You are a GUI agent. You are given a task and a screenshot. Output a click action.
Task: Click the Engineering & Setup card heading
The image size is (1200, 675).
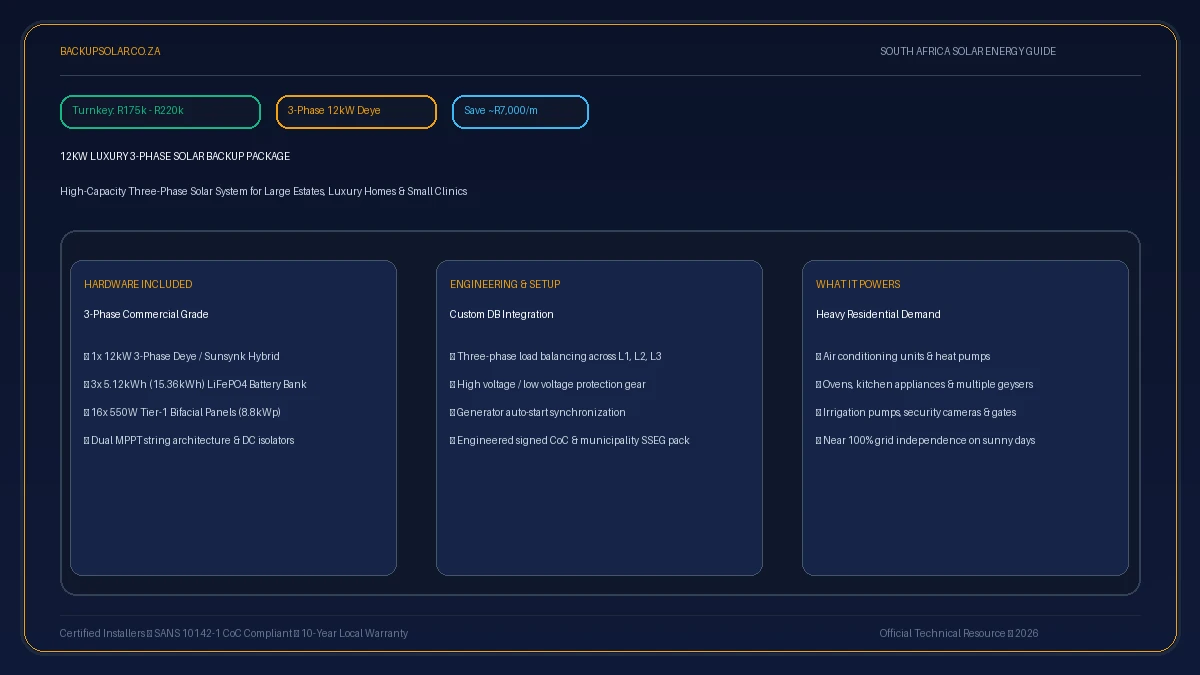[x=505, y=284]
